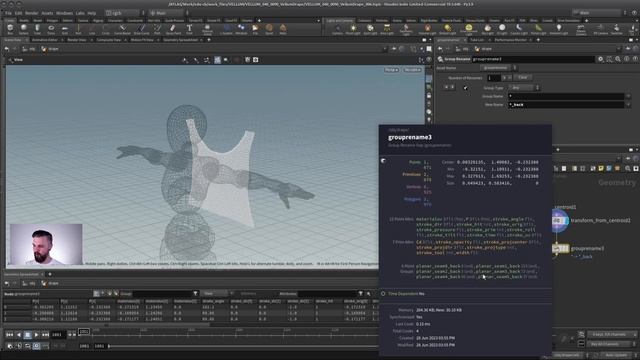Select the File shelf tool
This screenshot has height=360, width=640.
(x=255, y=29)
